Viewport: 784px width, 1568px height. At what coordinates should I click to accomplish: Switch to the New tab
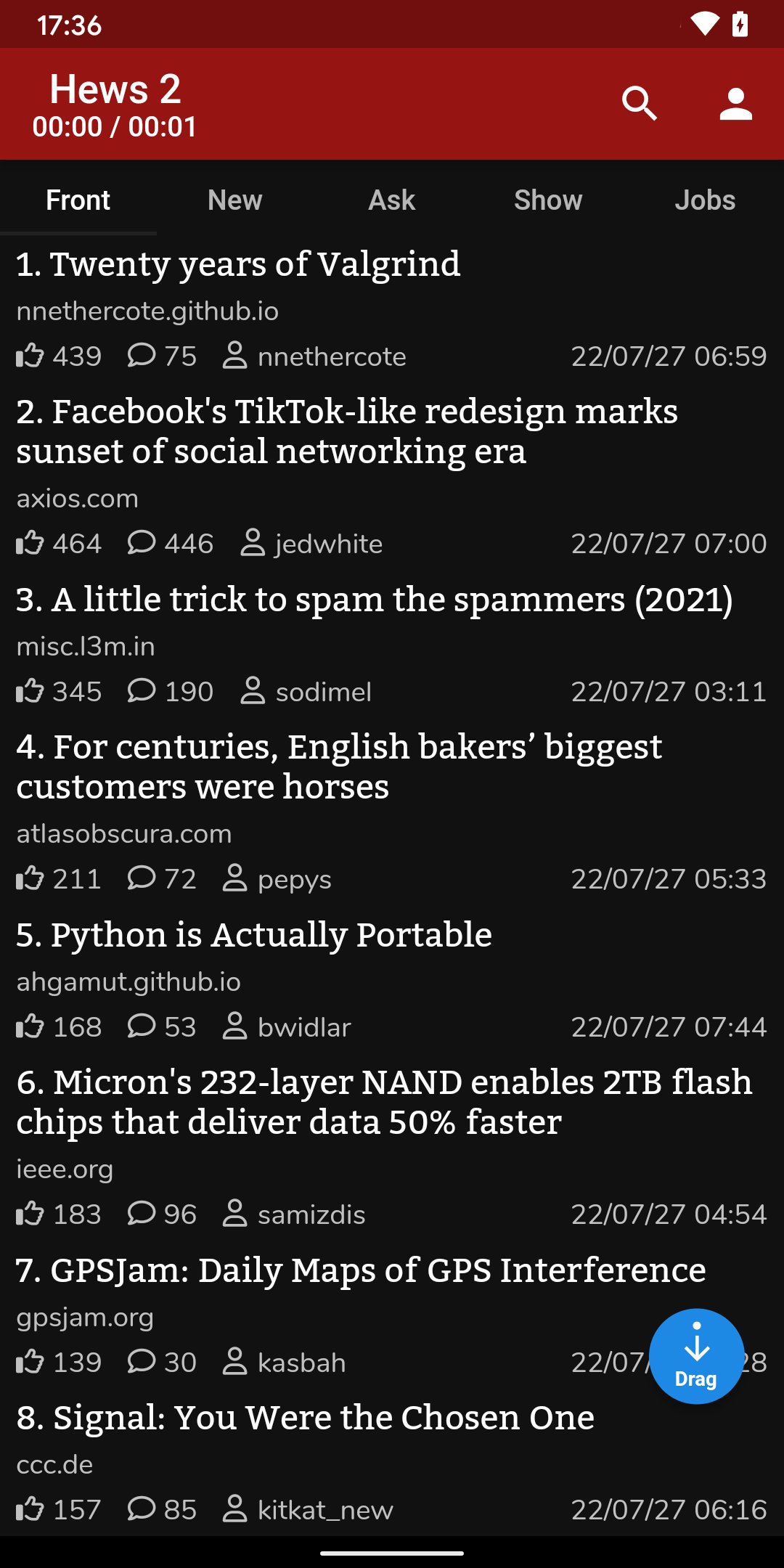[x=234, y=200]
